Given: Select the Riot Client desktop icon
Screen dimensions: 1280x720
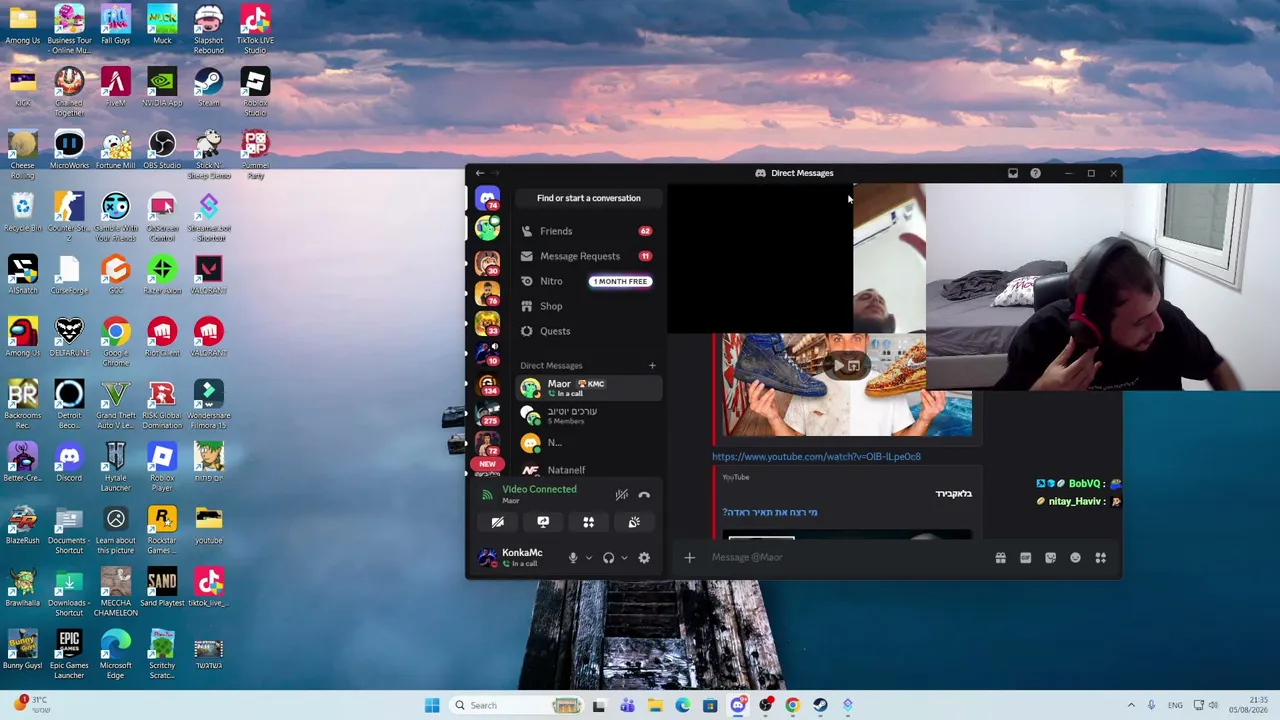Looking at the screenshot, I should coord(162,338).
